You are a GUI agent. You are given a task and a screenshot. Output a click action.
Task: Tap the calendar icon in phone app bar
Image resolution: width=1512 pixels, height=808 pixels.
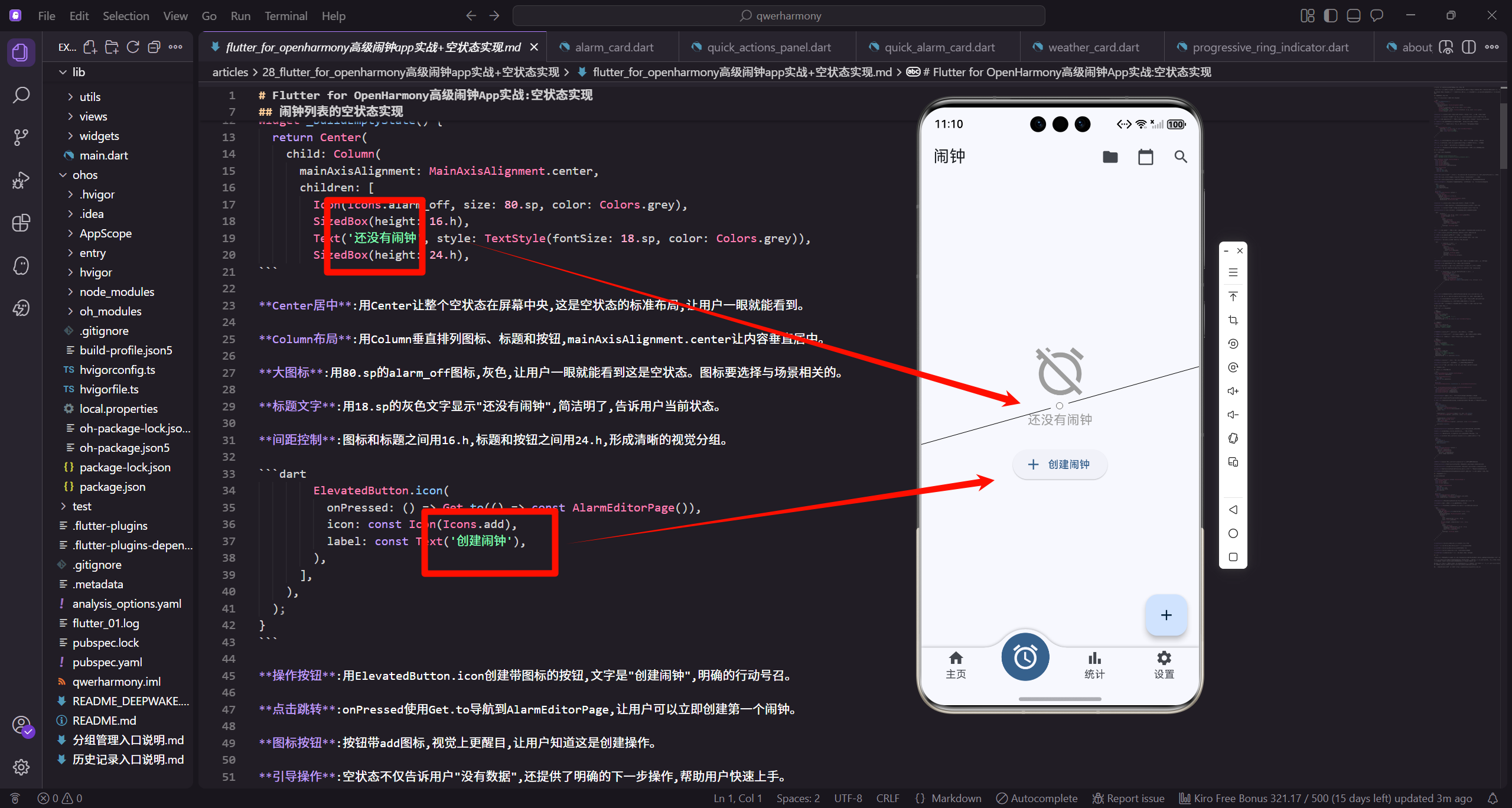coord(1146,157)
